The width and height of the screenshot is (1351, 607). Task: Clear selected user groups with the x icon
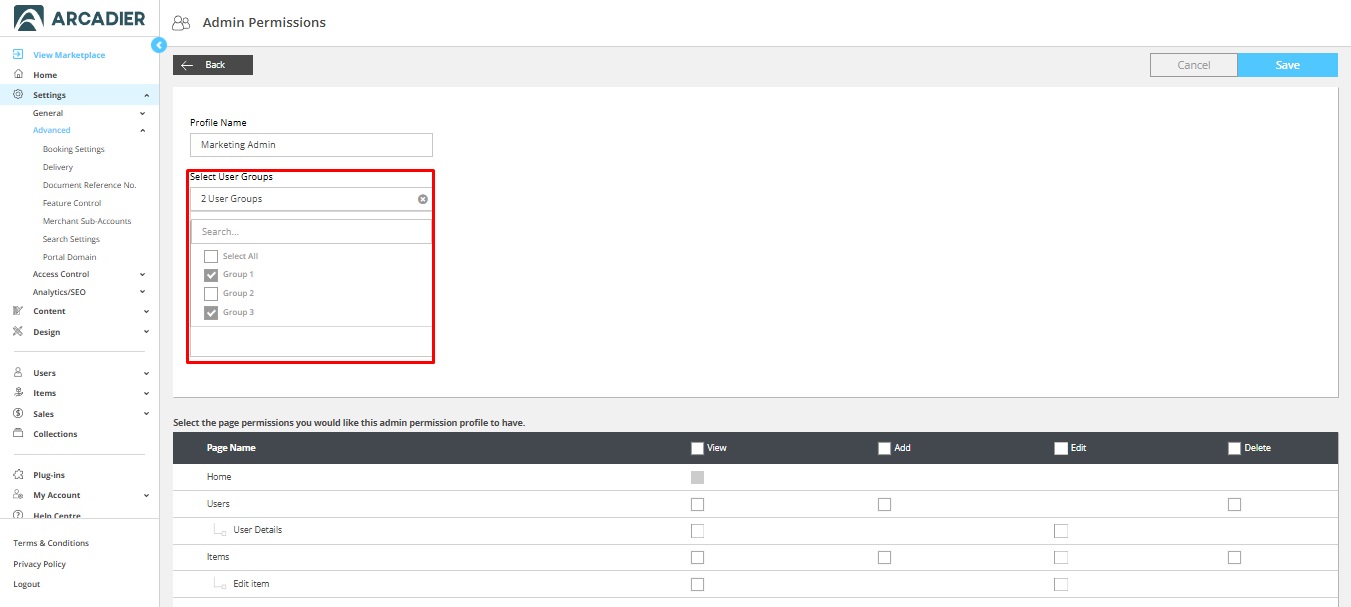(x=422, y=199)
